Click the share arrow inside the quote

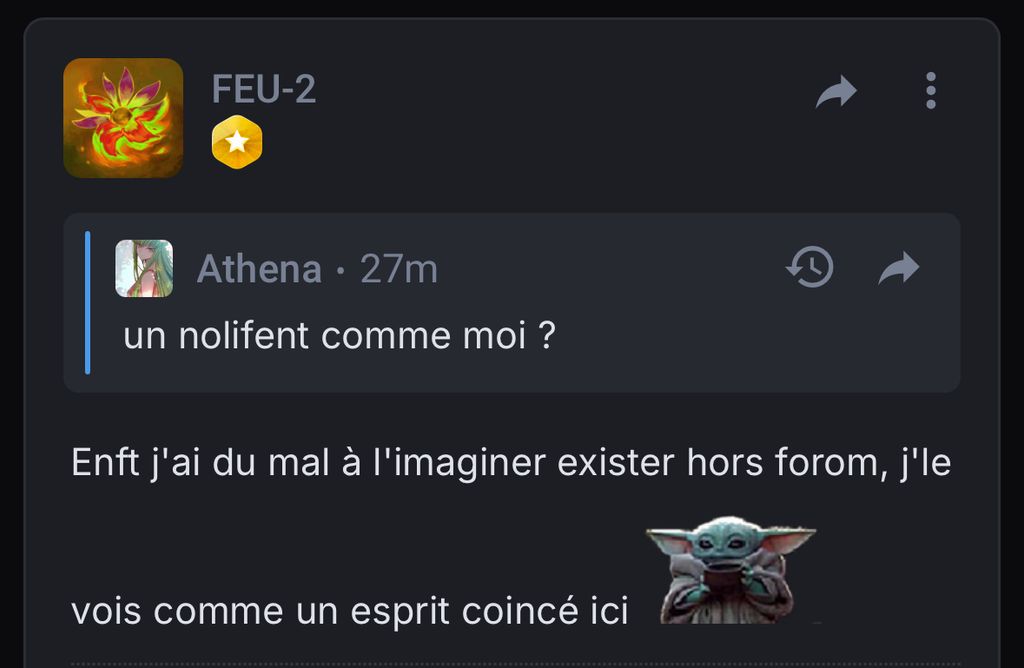(898, 267)
